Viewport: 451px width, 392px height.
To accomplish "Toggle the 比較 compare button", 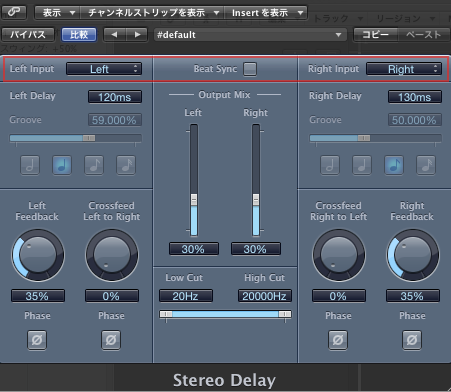I will [79, 35].
